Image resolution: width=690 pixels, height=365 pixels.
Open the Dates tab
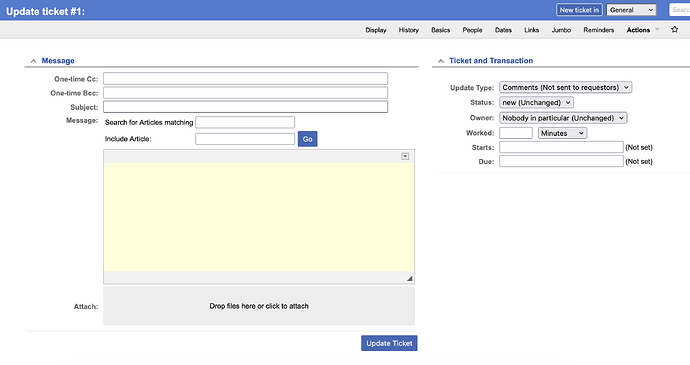pos(503,30)
